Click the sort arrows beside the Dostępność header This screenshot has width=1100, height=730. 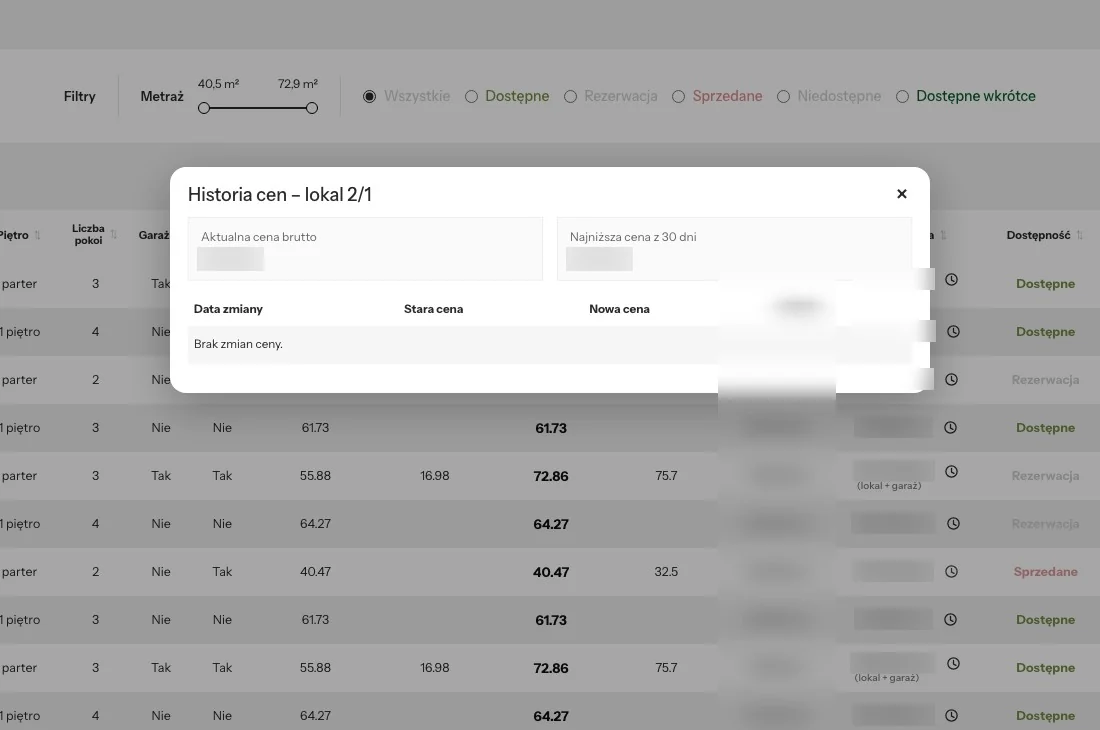coord(1080,235)
